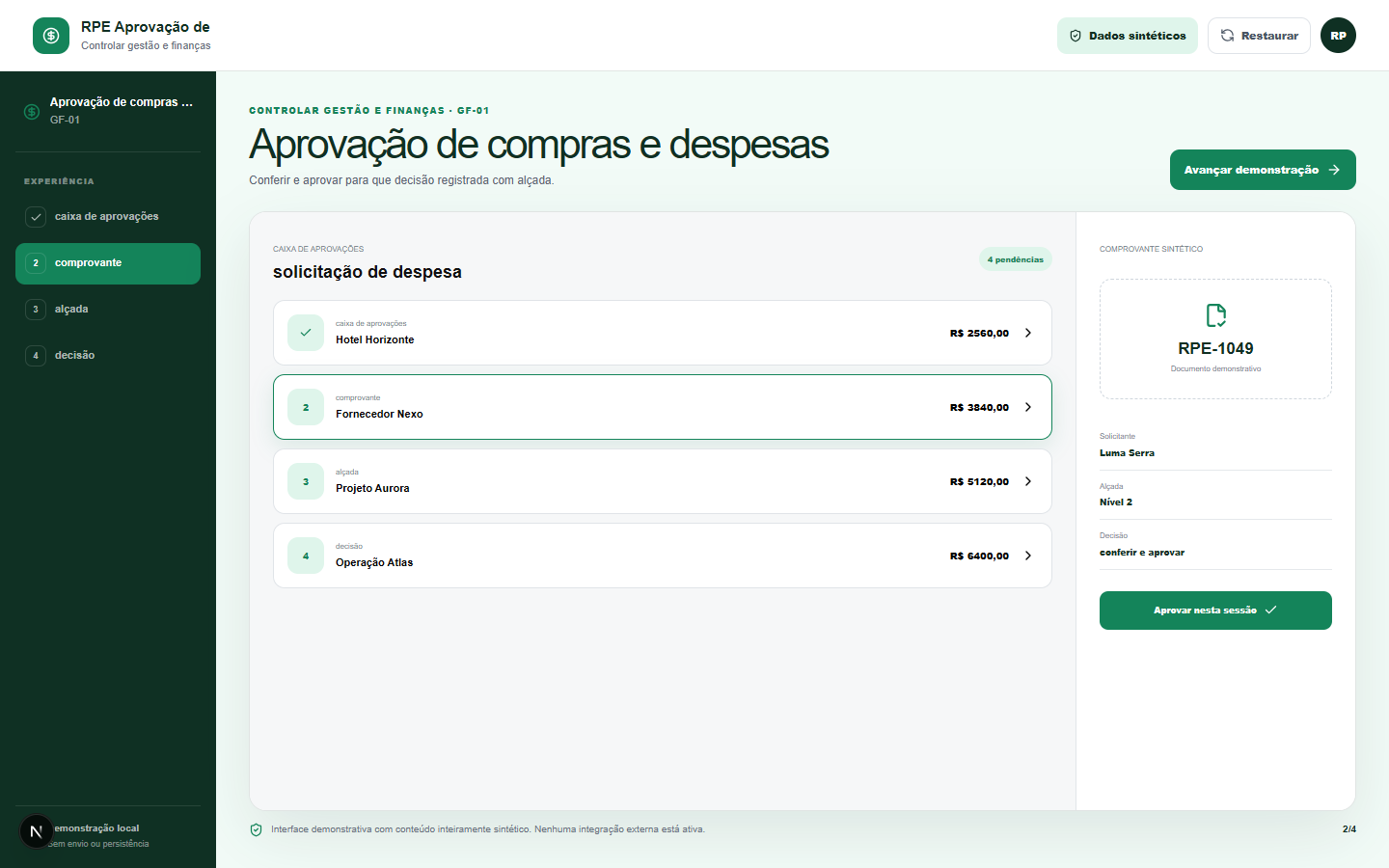
Task: Click the number 2 badge on Fornecedor Nexo
Action: tap(306, 407)
